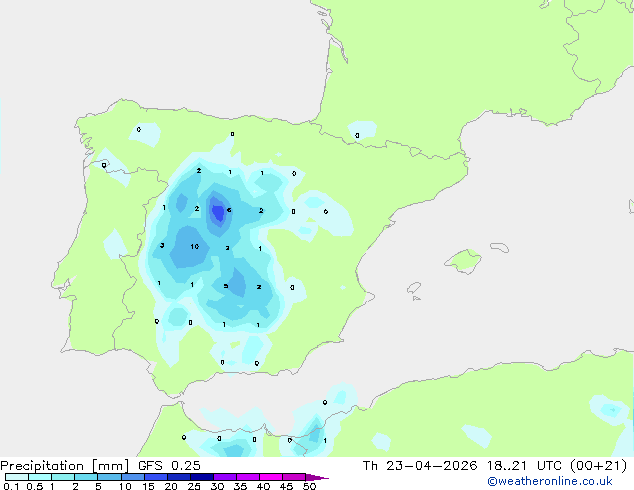The width and height of the screenshot is (634, 490).
Task: Select the 5–10 mm legend color swatch
Action: pyautogui.click(x=109, y=477)
